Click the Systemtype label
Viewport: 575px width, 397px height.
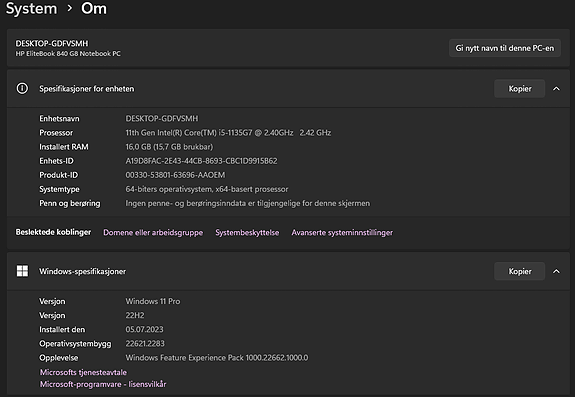coord(59,189)
